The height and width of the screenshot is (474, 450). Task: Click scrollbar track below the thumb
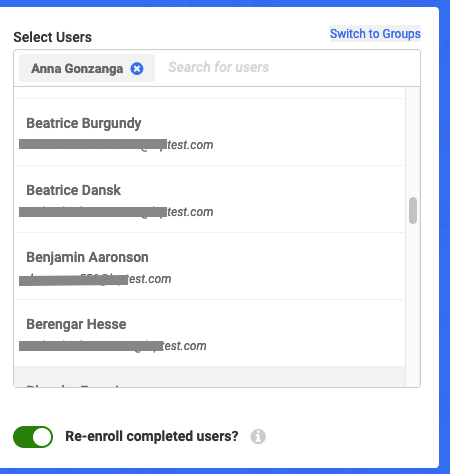(413, 305)
